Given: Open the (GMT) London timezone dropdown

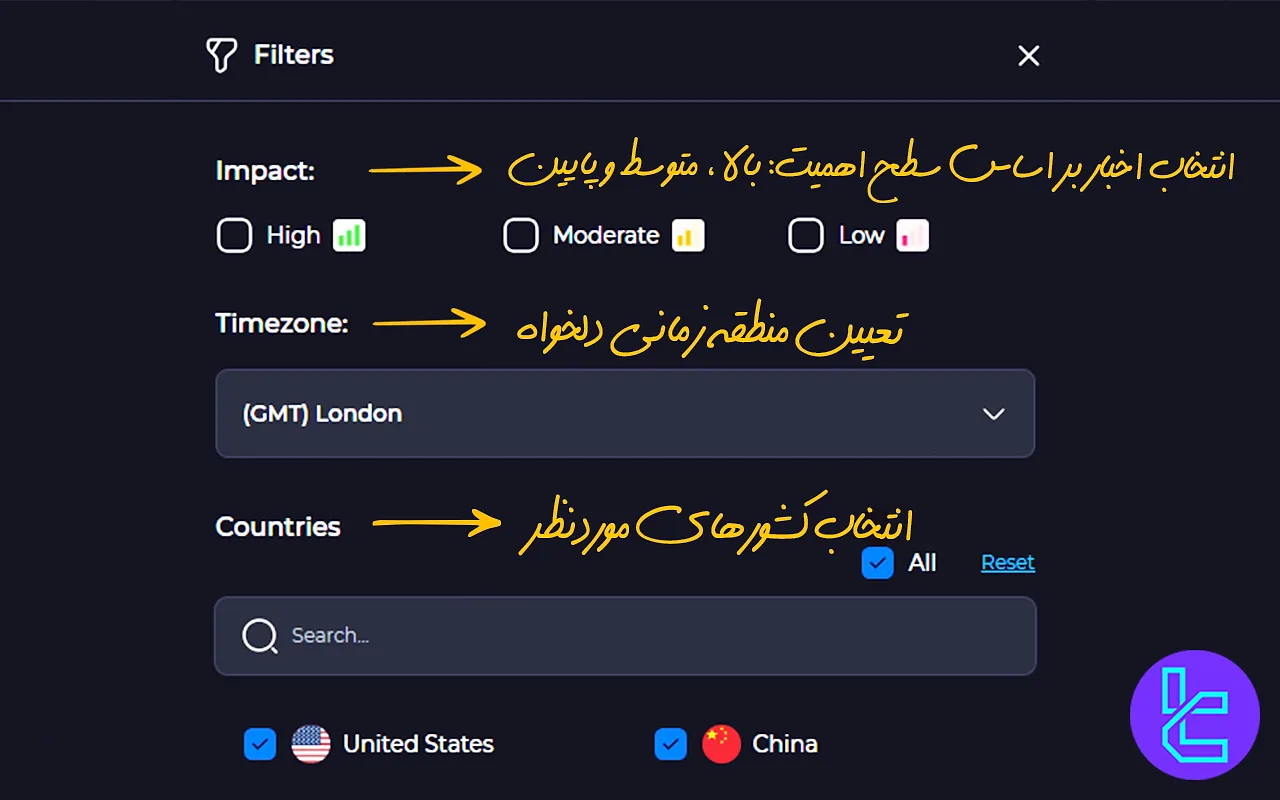Looking at the screenshot, I should tap(625, 413).
